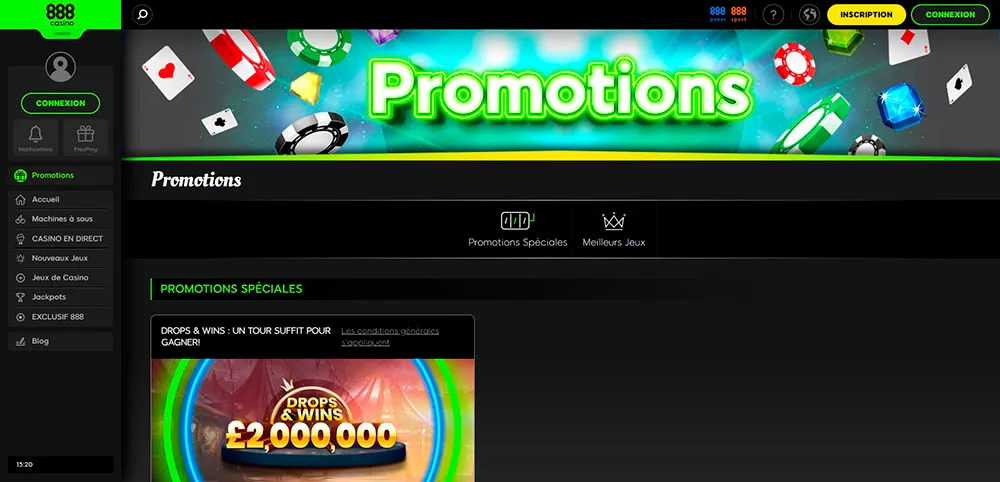
Task: Open the Drops & Wins promotion image
Action: pos(312,420)
